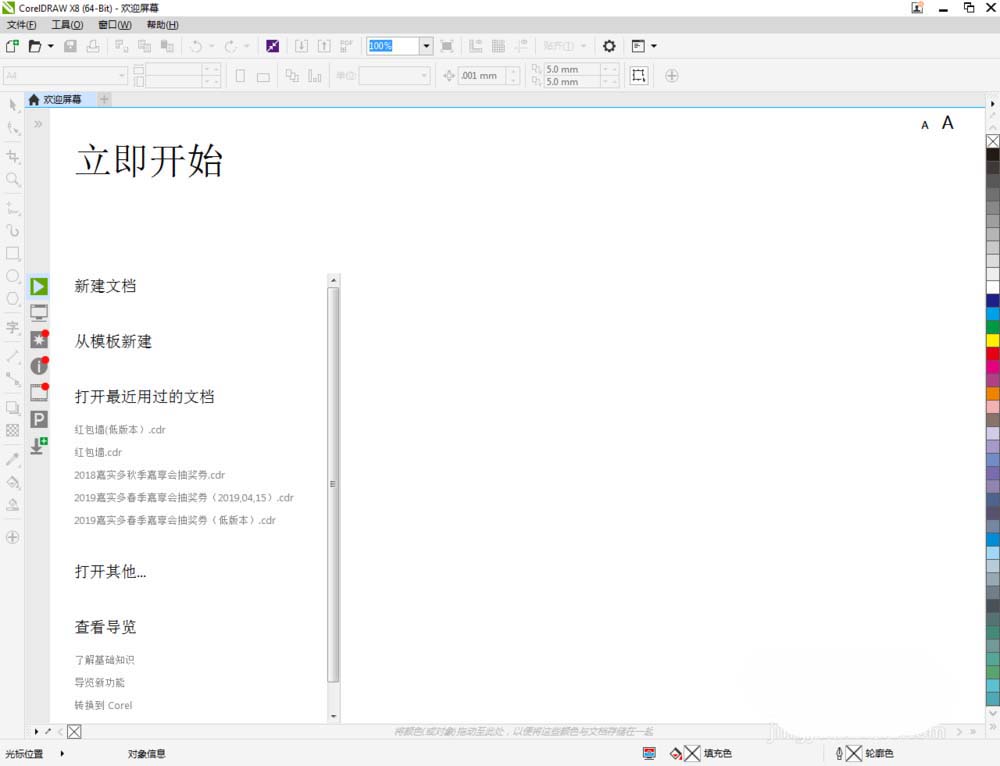Click 转换到 Corel link

coord(103,705)
